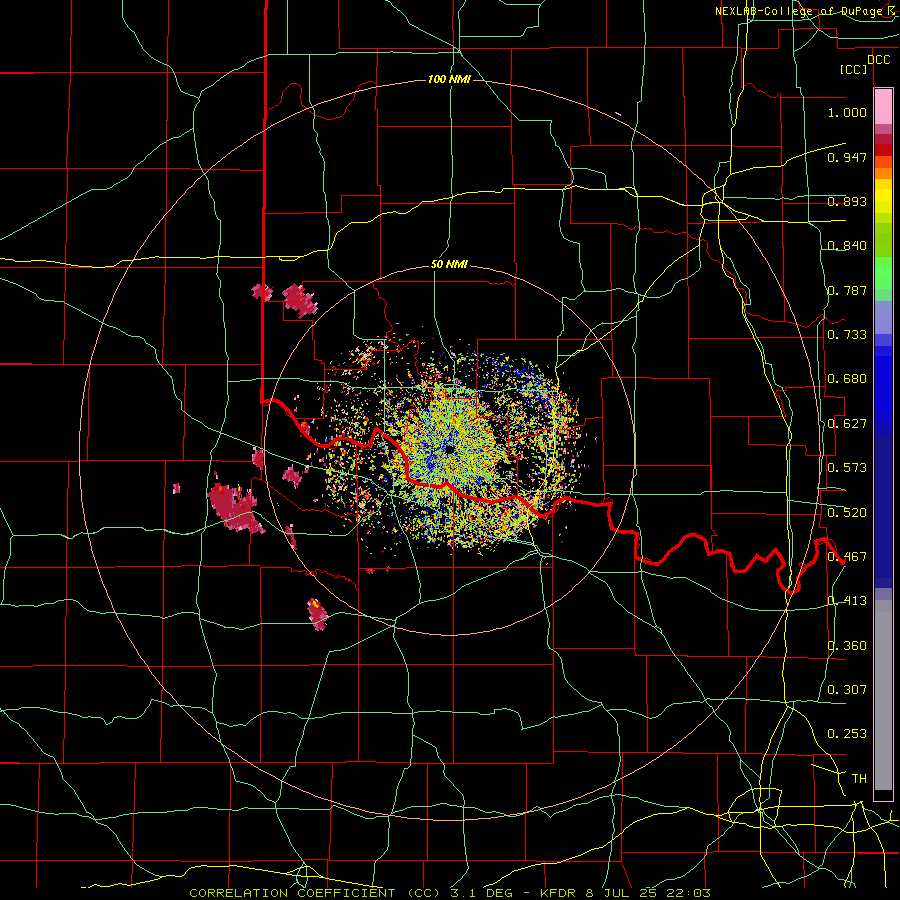Click the crimson echo with yellow core to the southwest
Viewport: 900px width, 900px height.
[317, 614]
